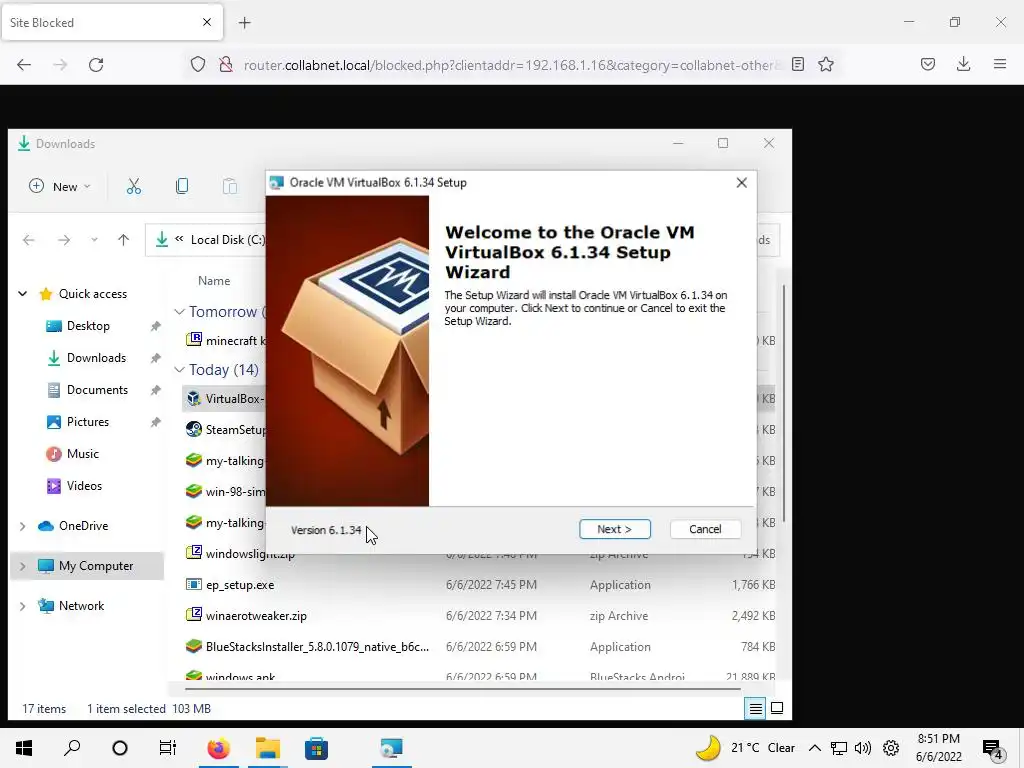Select the BlueStacksInstaller file
Screen dimensions: 1024x768
tap(317, 647)
